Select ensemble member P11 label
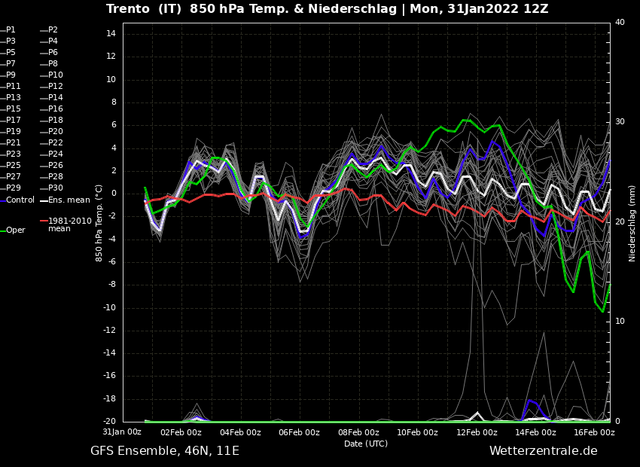Image resolution: width=640 pixels, height=467 pixels. pos(10,86)
